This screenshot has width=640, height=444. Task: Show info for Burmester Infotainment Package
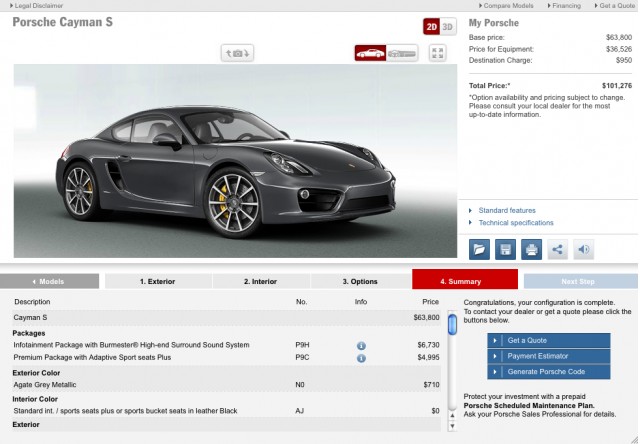[x=361, y=345]
